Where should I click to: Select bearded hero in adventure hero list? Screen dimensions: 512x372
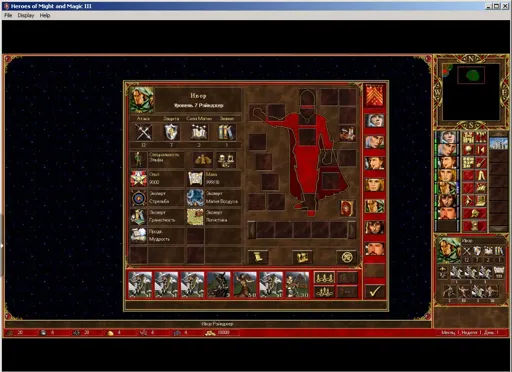click(x=447, y=213)
